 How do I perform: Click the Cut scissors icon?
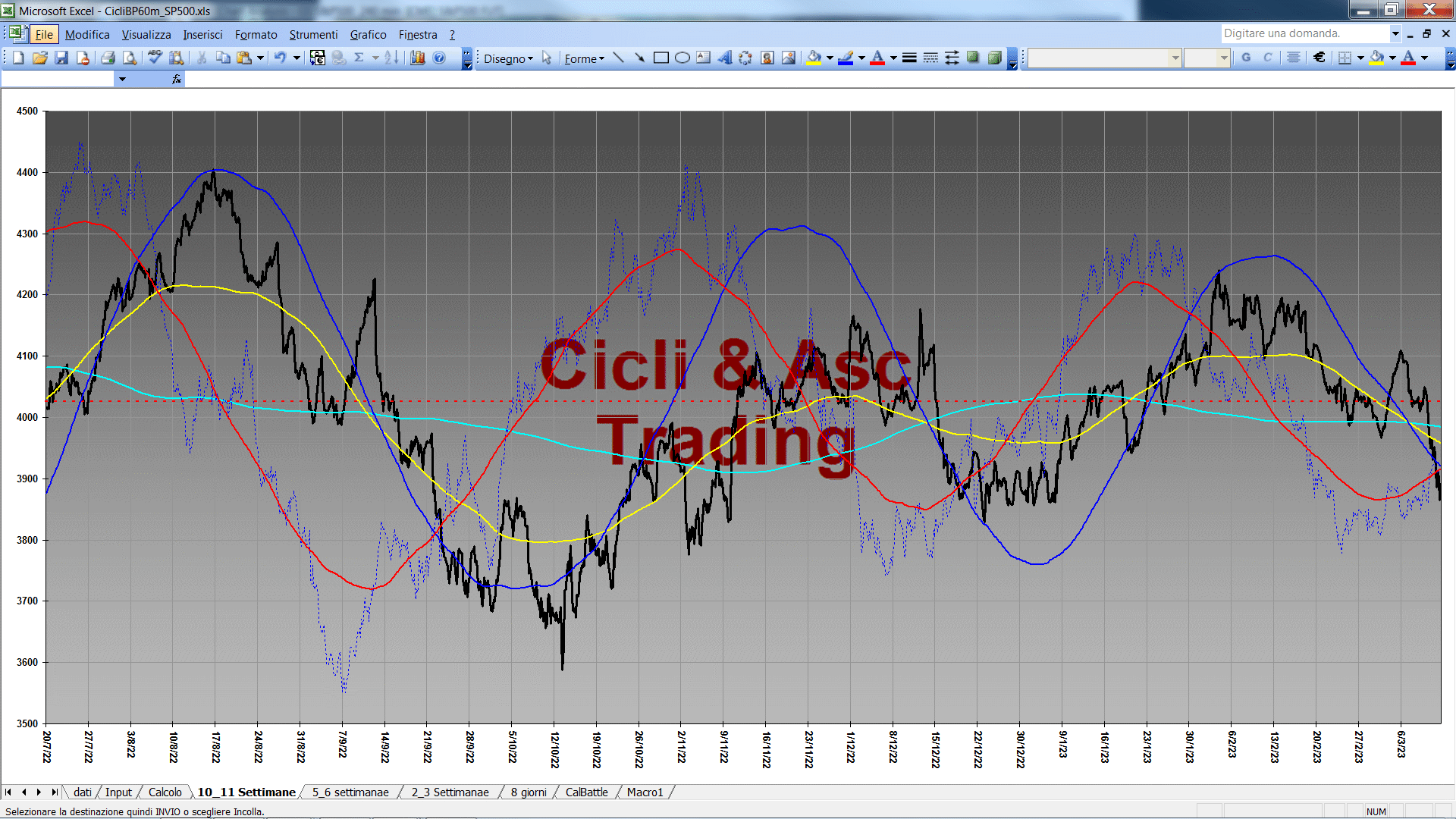(202, 58)
